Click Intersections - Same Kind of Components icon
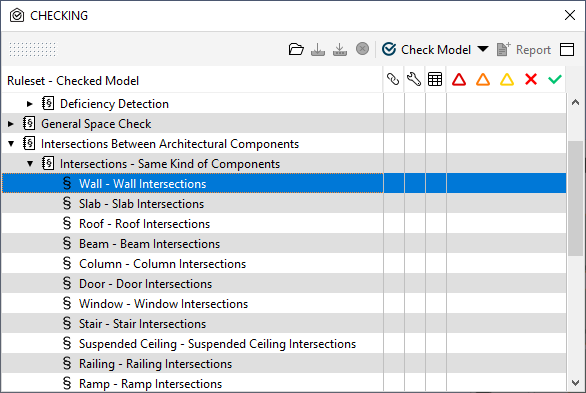Screen dimensions: 586x393 click(x=48, y=163)
